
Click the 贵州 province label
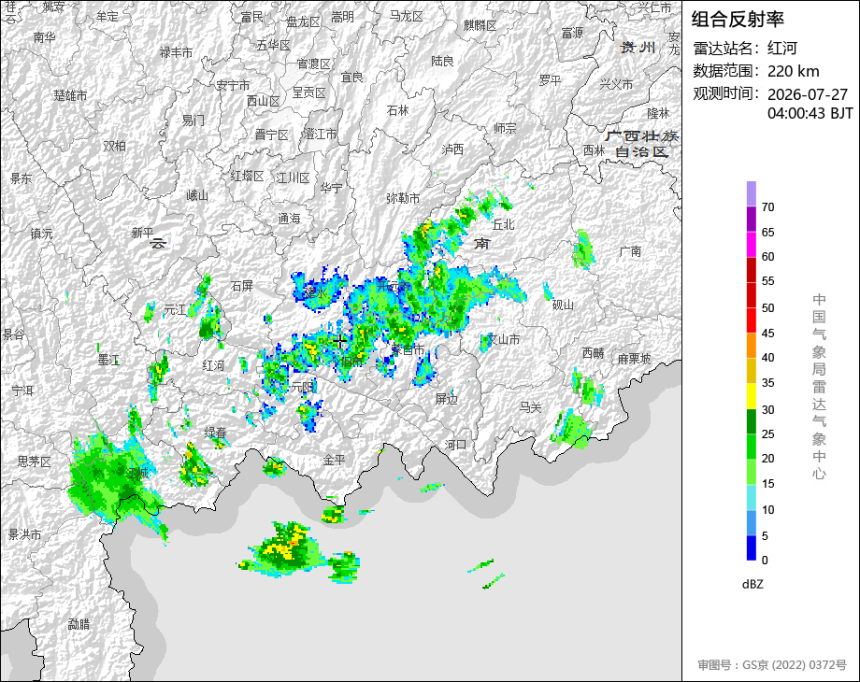[x=638, y=47]
